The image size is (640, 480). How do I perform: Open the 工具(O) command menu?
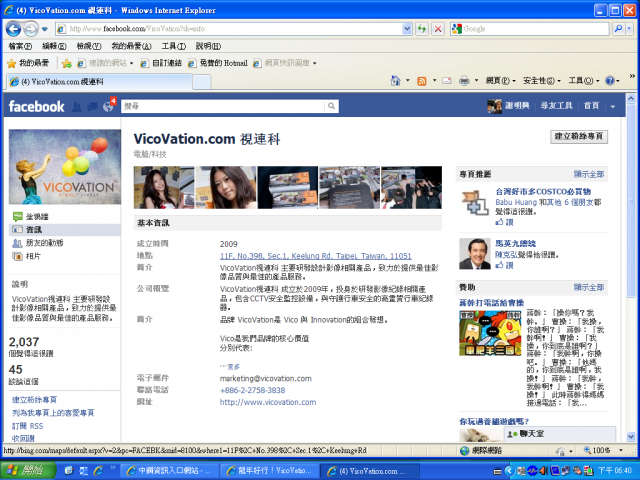(x=584, y=81)
